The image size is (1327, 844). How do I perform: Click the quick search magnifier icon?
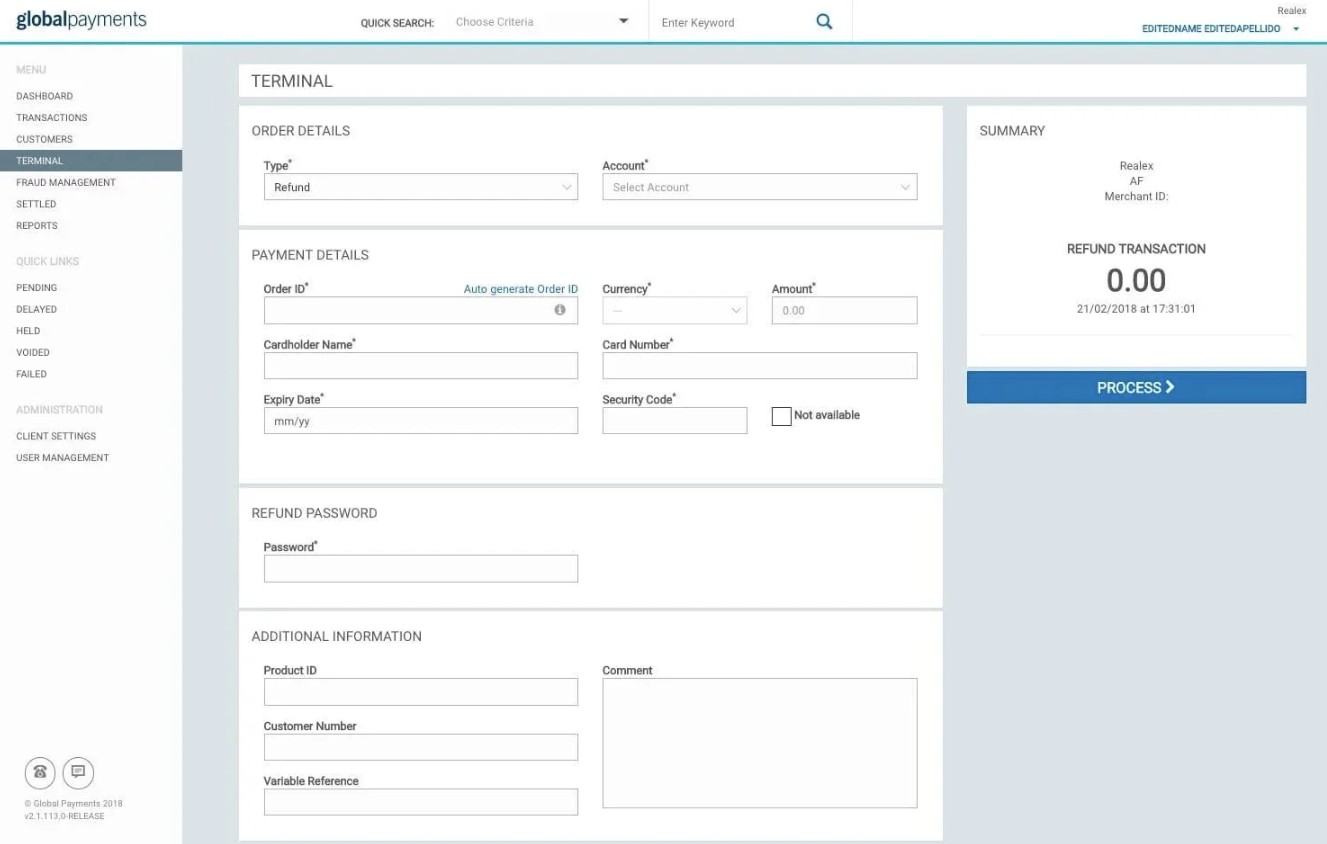click(x=824, y=22)
